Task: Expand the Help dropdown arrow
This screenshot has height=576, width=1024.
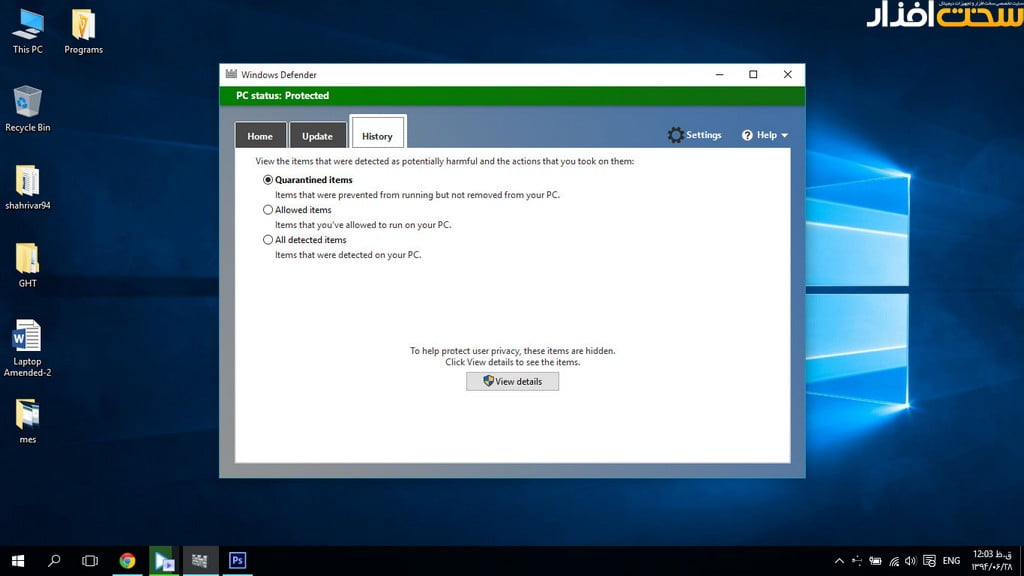Action: point(784,135)
